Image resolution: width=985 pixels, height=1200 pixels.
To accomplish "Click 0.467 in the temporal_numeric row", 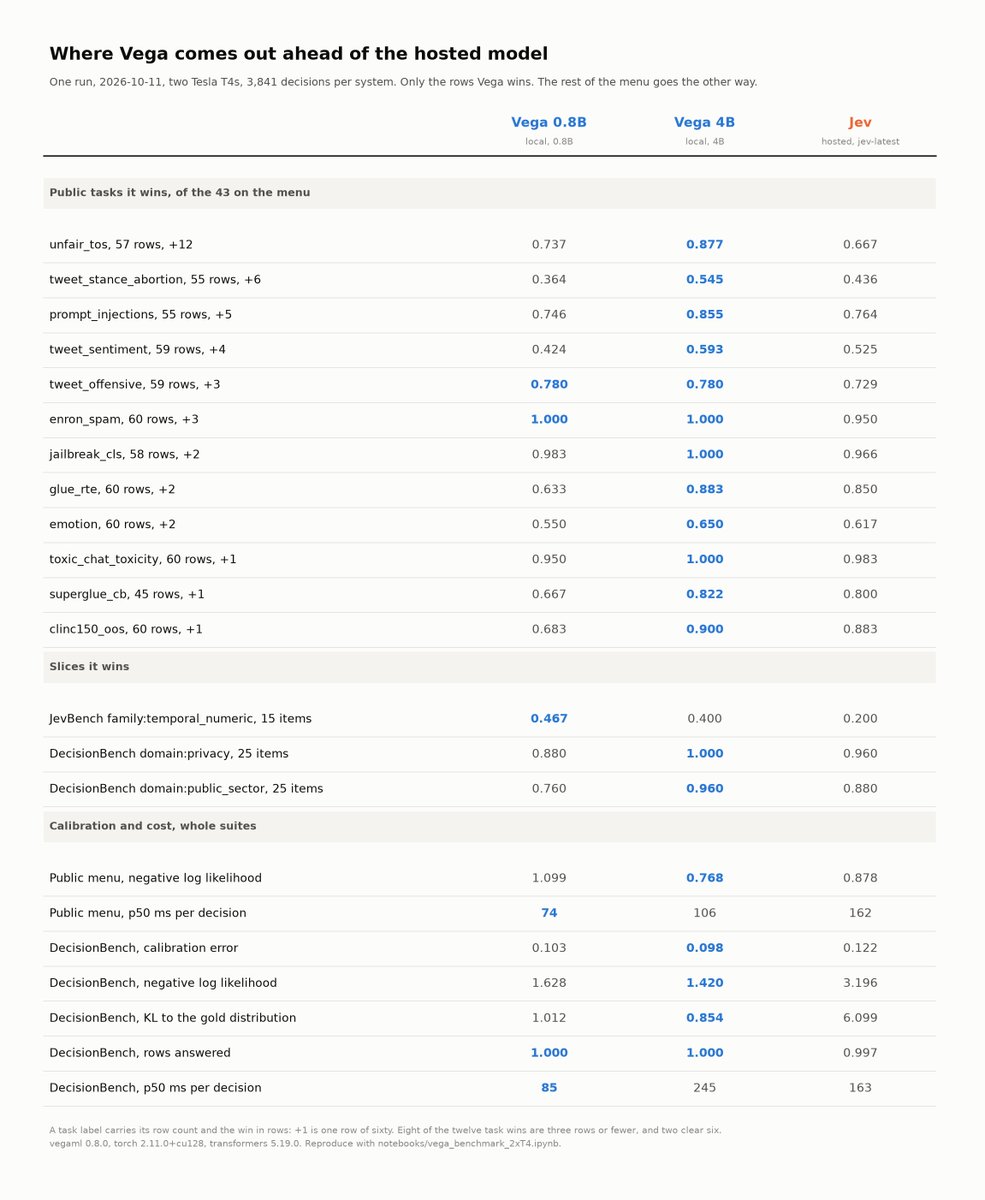I will [x=549, y=719].
